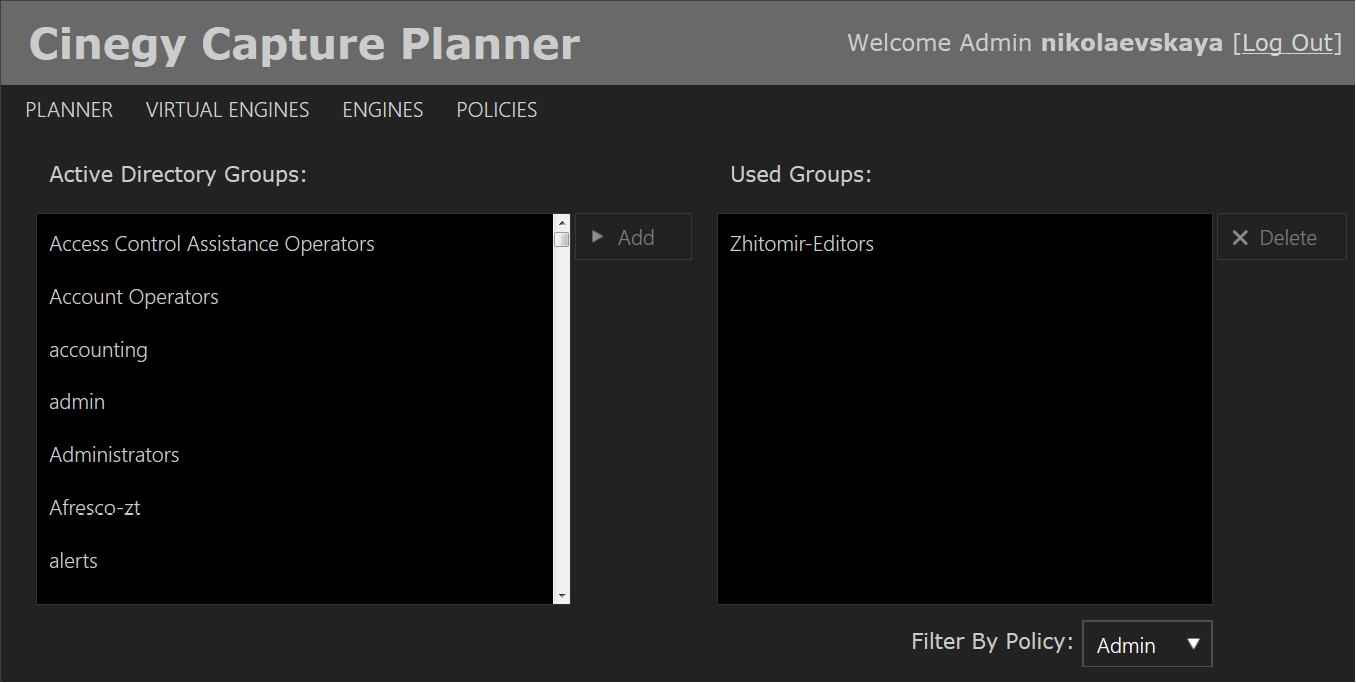
Task: Click the scrollbar down arrow in groups list
Action: coord(562,596)
